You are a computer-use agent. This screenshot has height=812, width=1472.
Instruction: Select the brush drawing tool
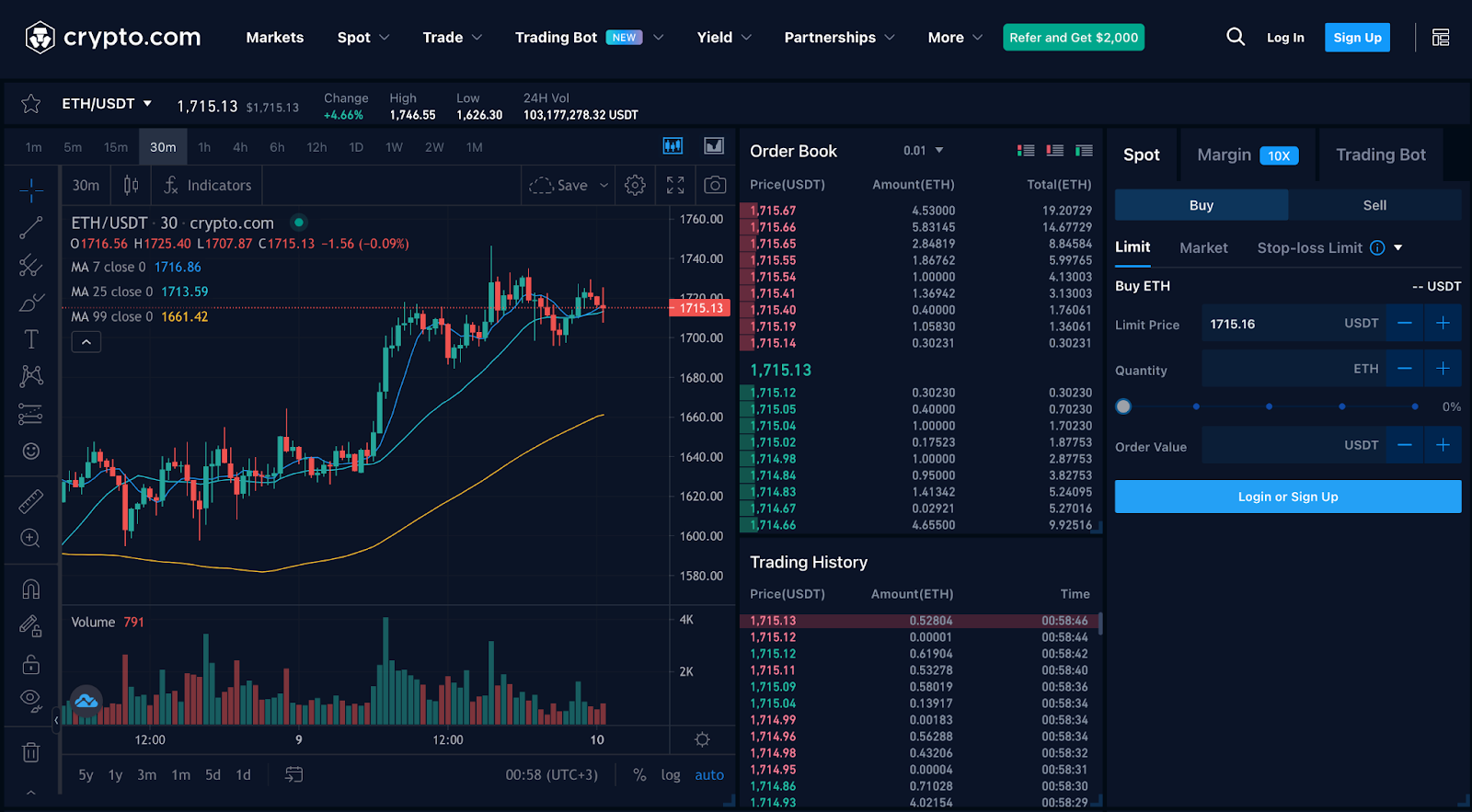pyautogui.click(x=30, y=303)
